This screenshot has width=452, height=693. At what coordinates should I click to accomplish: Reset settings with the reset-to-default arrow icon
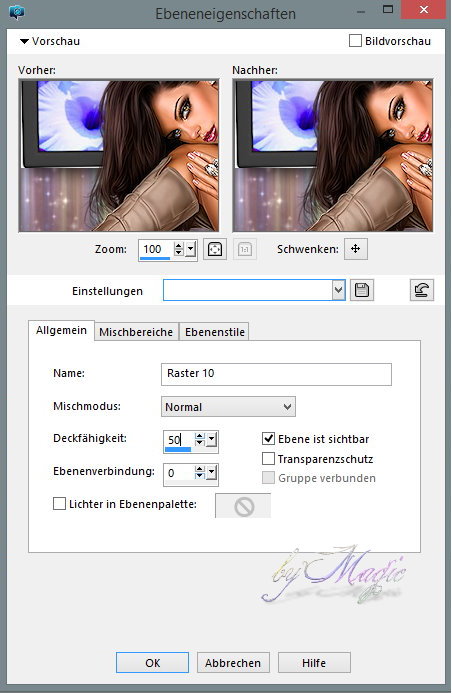click(x=422, y=290)
